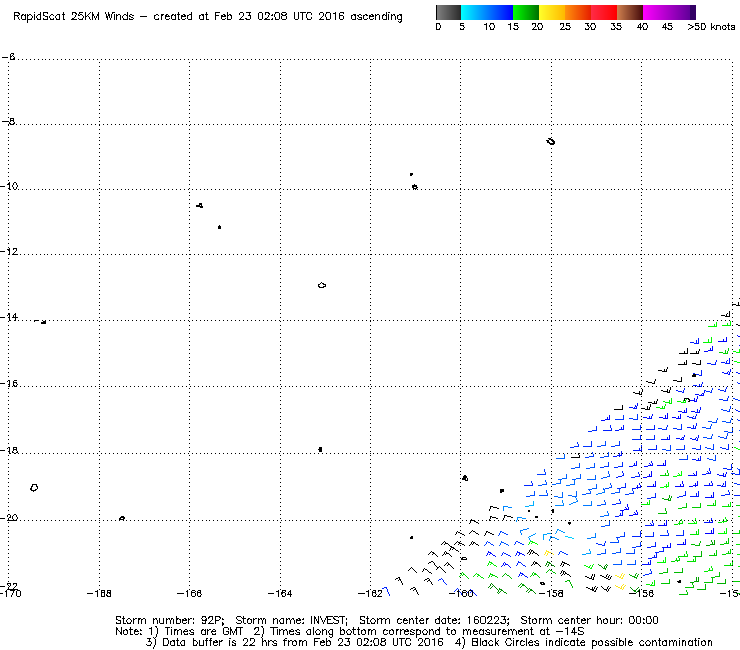This screenshot has height=650, width=740.
Task: Click the '-170' longitude axis label
Action: click(x=10, y=593)
